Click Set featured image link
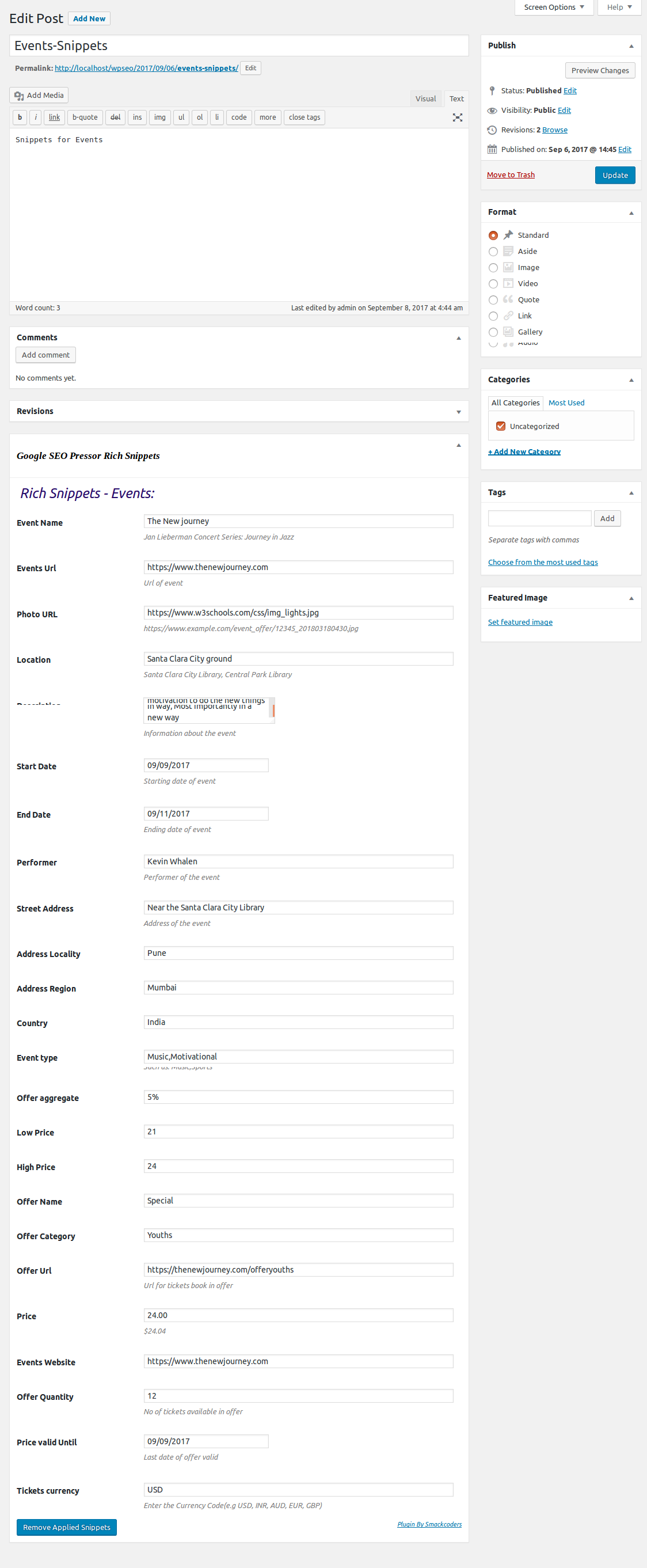Screen dimensions: 647x1568 pos(520,622)
